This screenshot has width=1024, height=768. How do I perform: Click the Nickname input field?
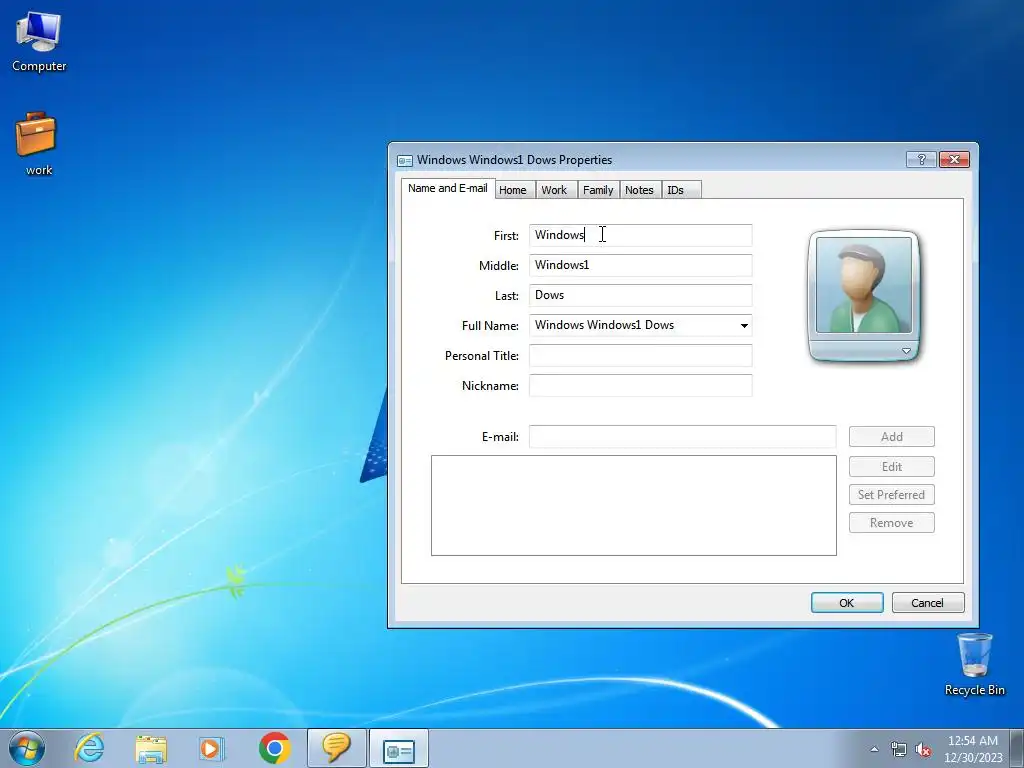tap(641, 385)
